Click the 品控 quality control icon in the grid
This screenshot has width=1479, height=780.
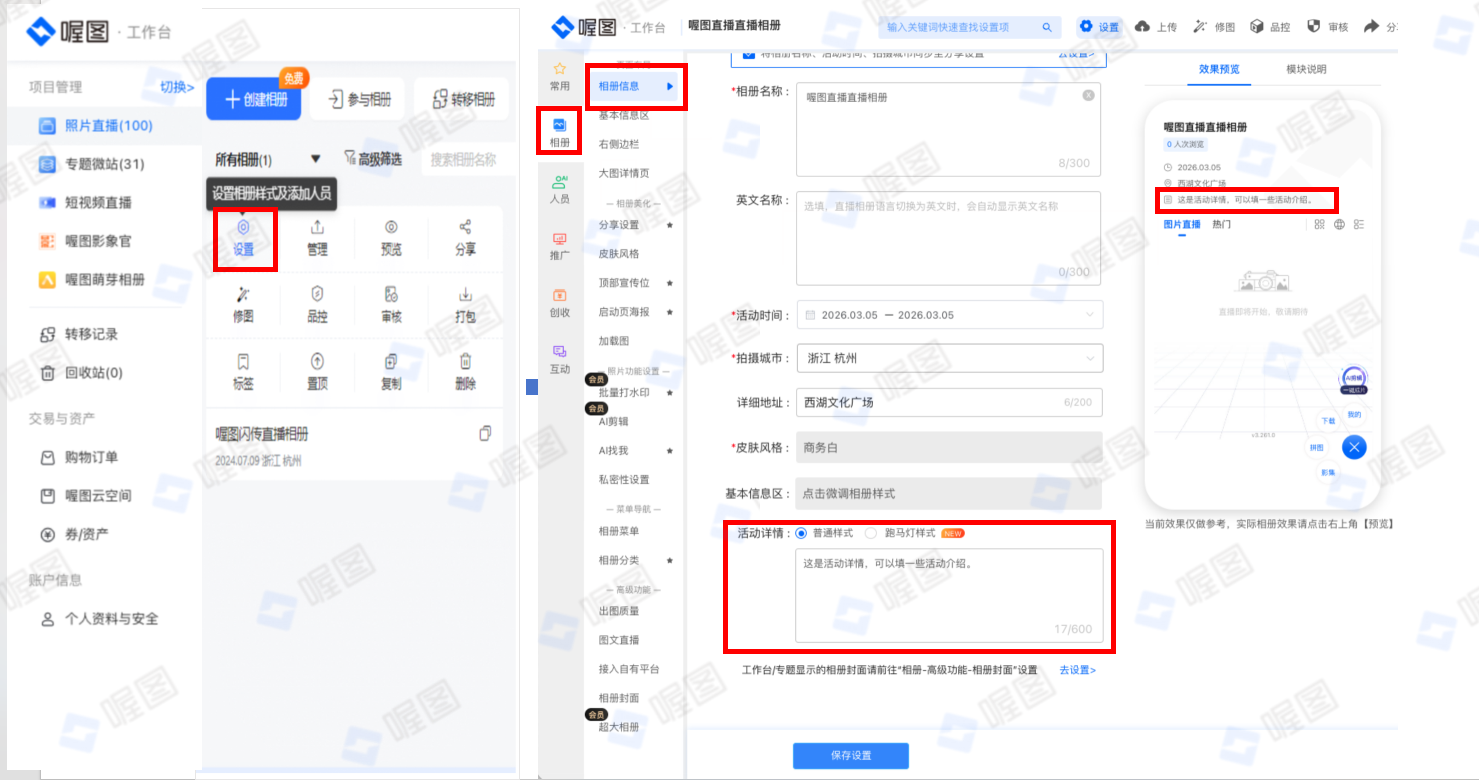[317, 294]
